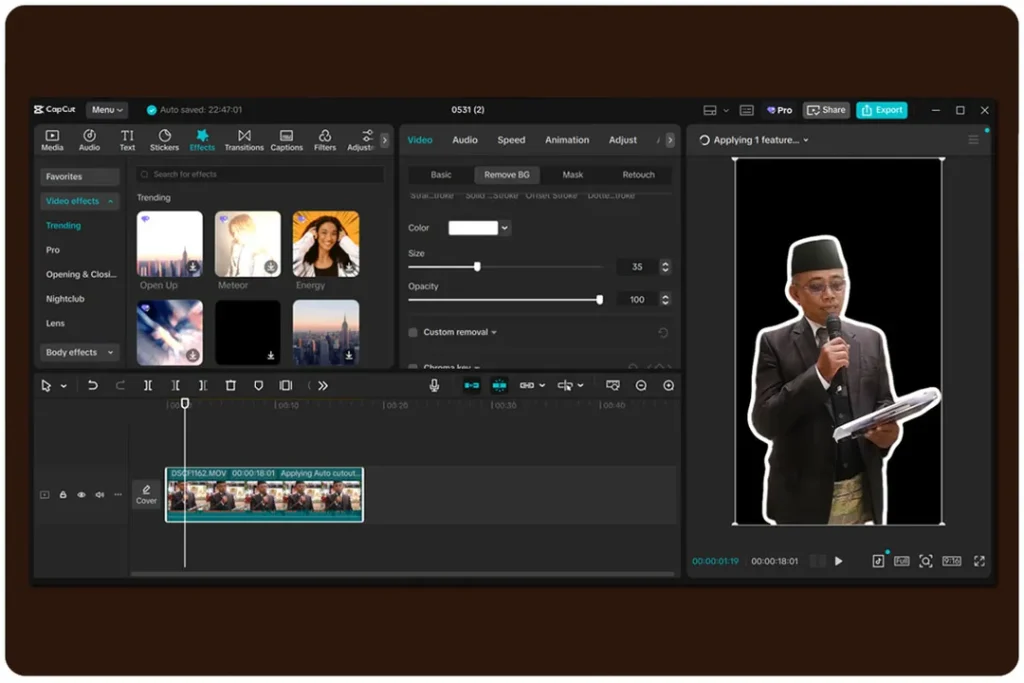Zoom out the timeline with minus icon
This screenshot has height=683, width=1024.
(x=641, y=385)
